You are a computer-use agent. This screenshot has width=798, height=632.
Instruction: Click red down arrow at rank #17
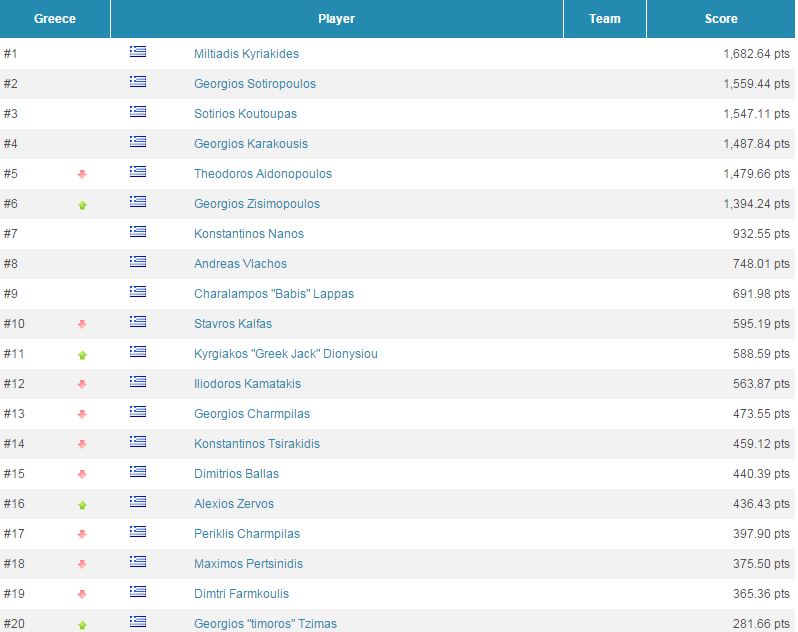click(82, 534)
